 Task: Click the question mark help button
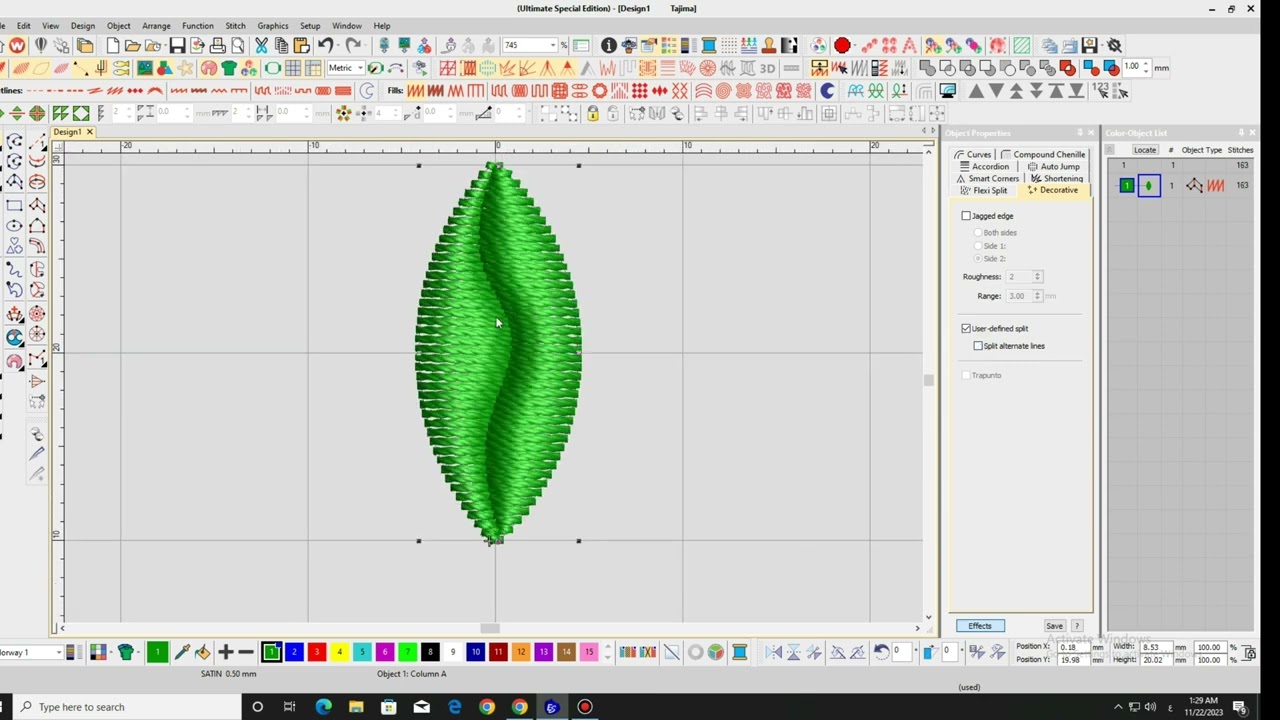1077,626
